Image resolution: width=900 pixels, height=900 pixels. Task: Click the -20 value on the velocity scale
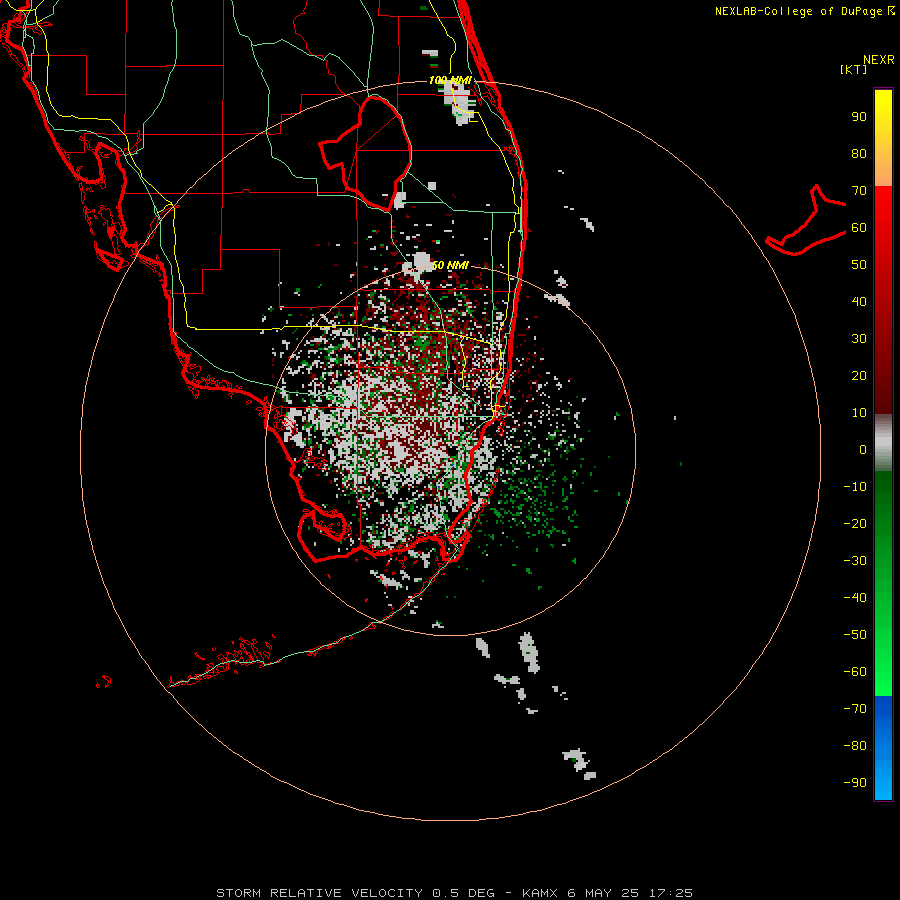(x=855, y=524)
